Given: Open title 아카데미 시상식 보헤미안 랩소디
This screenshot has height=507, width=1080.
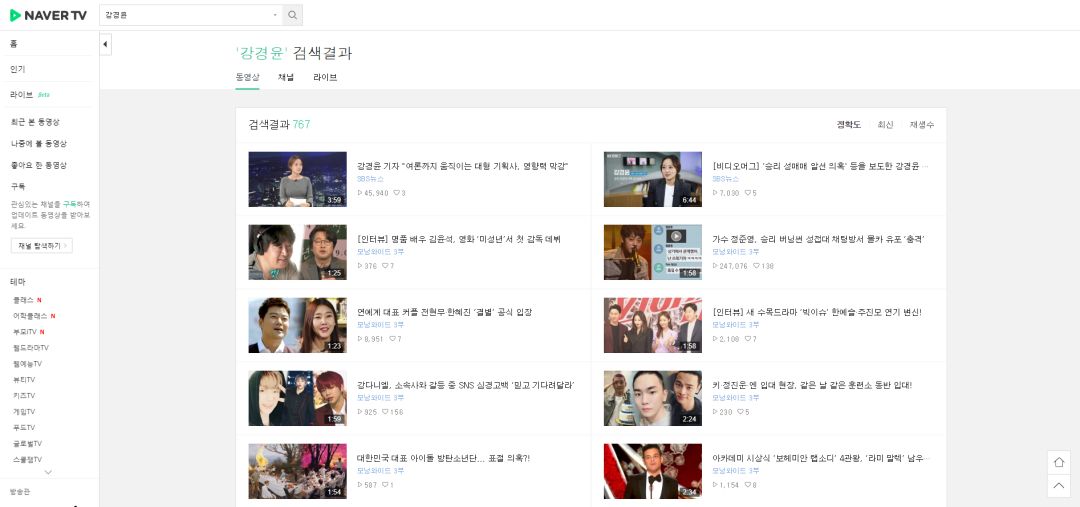Looking at the screenshot, I should (820, 458).
